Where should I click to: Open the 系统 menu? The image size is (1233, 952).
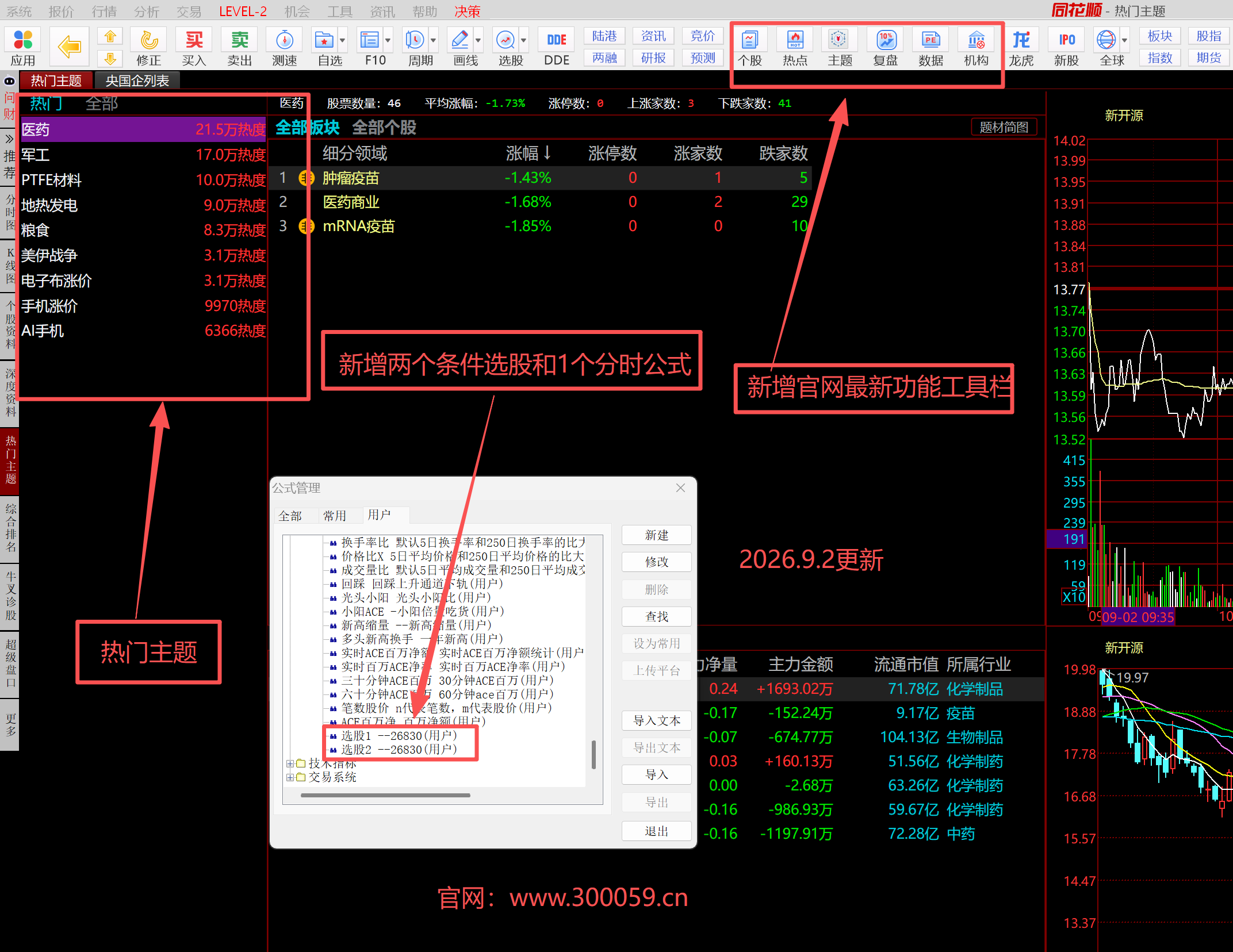[x=18, y=11]
